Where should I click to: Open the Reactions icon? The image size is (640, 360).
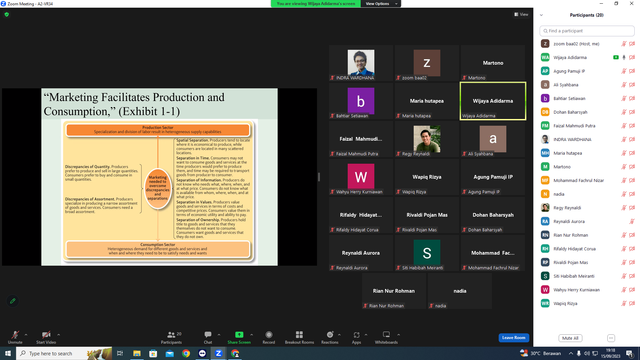coord(329,335)
